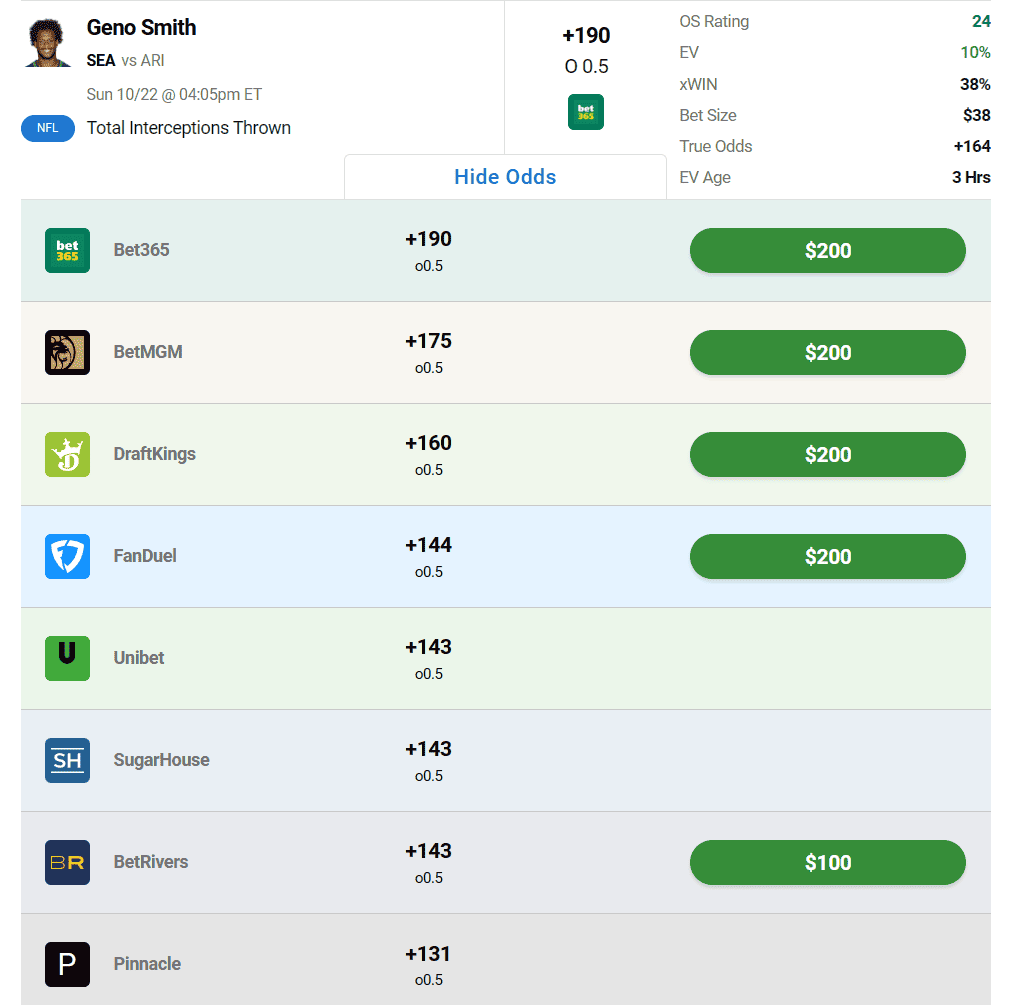Click the BetMGM lion logo
The height and width of the screenshot is (1005, 1015).
tap(67, 352)
